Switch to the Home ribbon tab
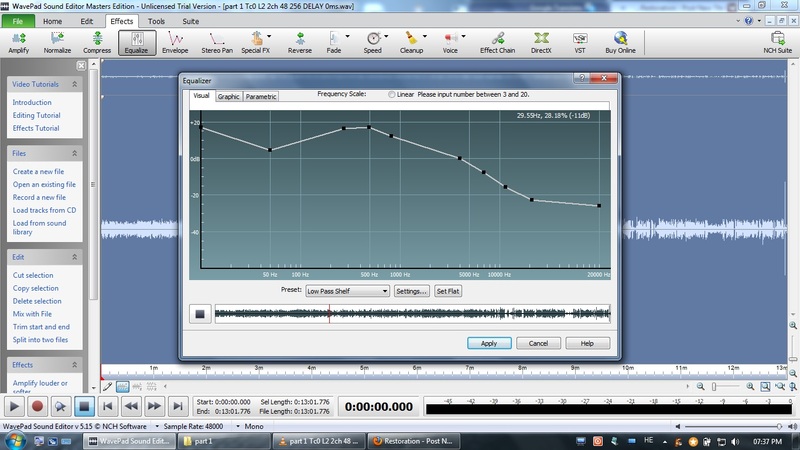Screen dimensions: 800x450 (x=53, y=21)
